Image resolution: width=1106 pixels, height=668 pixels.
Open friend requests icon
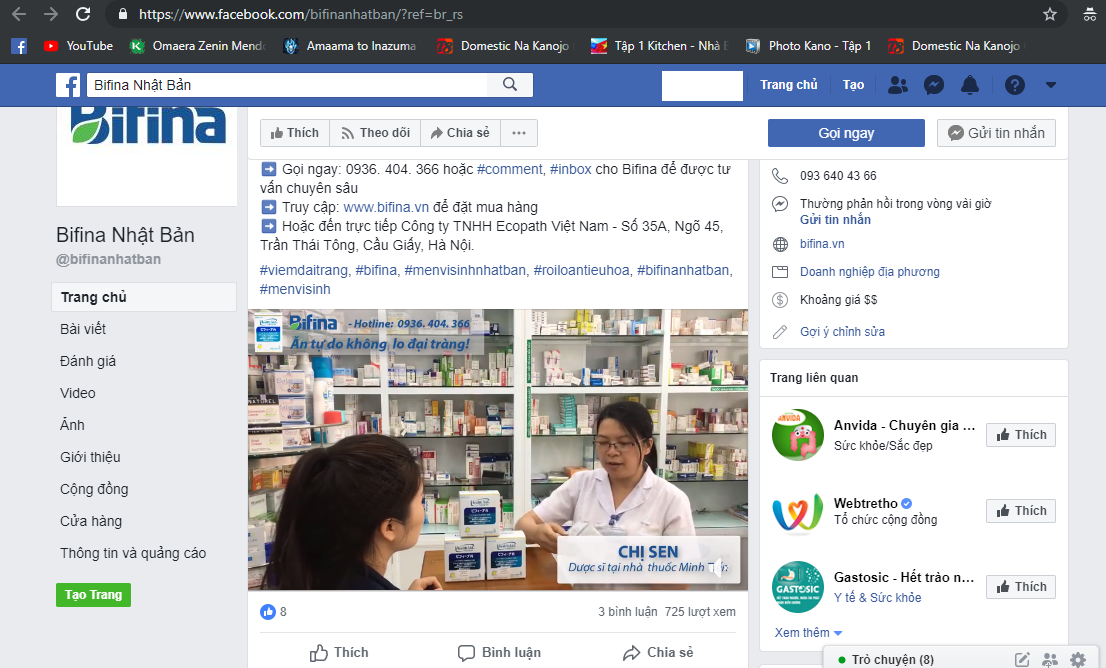tap(898, 85)
